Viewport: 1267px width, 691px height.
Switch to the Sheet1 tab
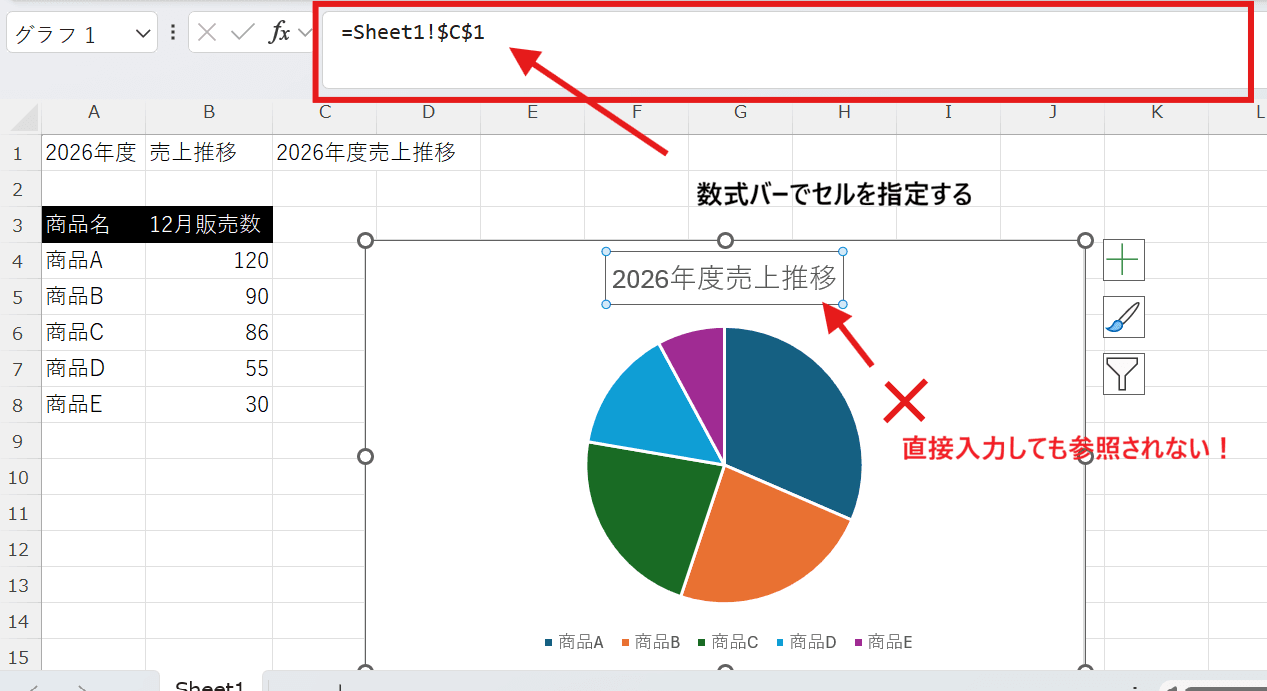[210, 684]
